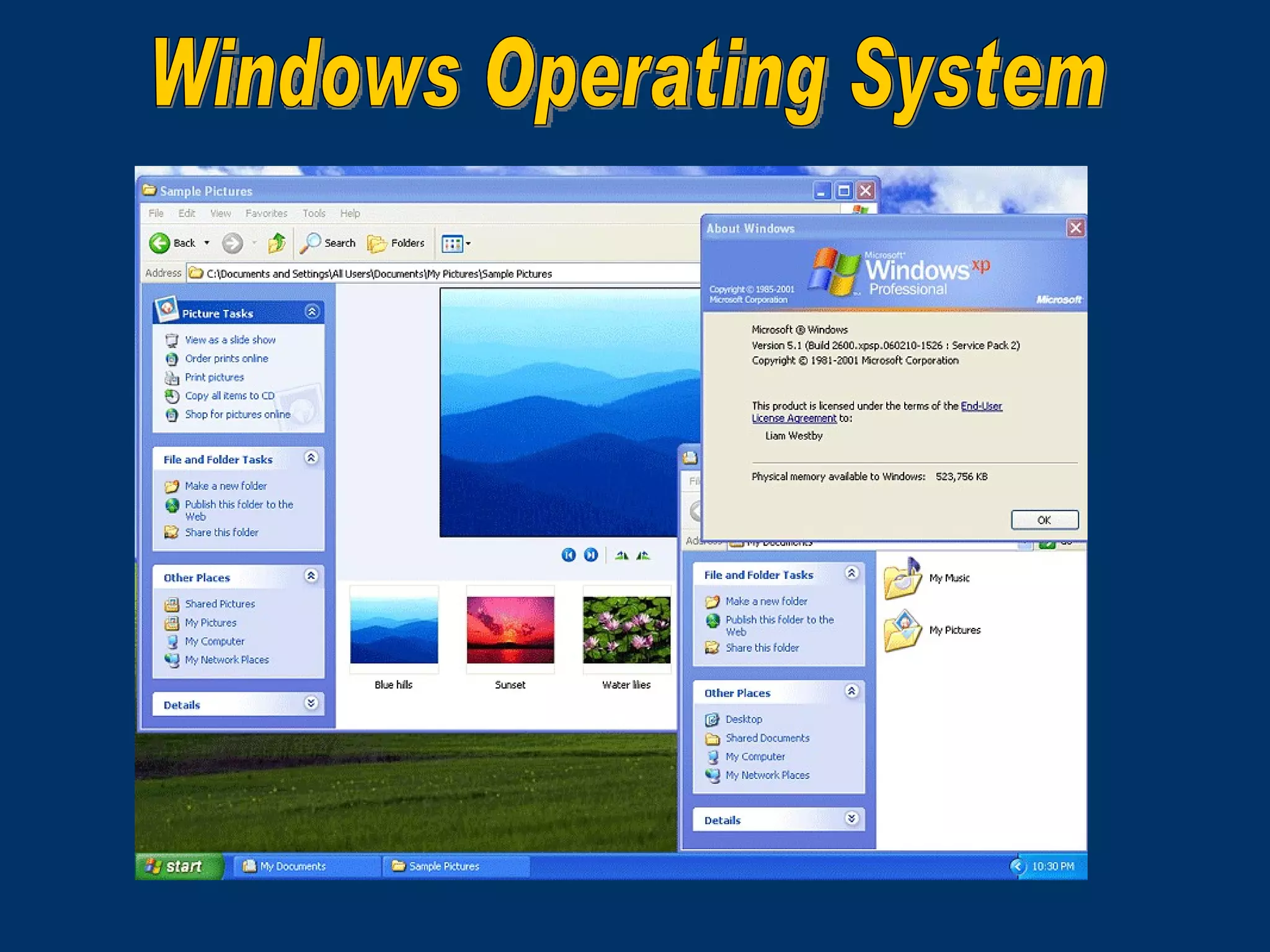Open the Views dropdown arrow

[468, 244]
